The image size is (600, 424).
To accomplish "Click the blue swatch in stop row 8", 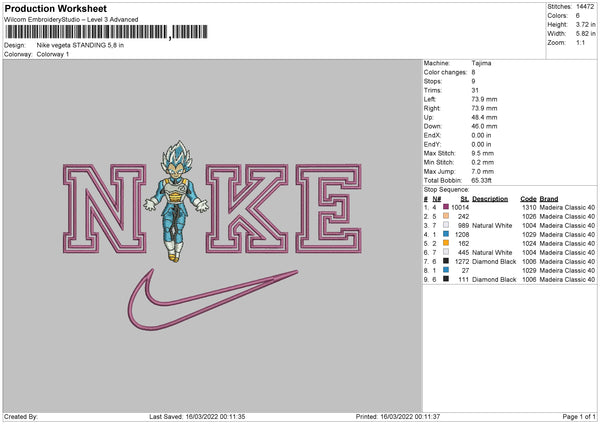I will (x=446, y=270).
